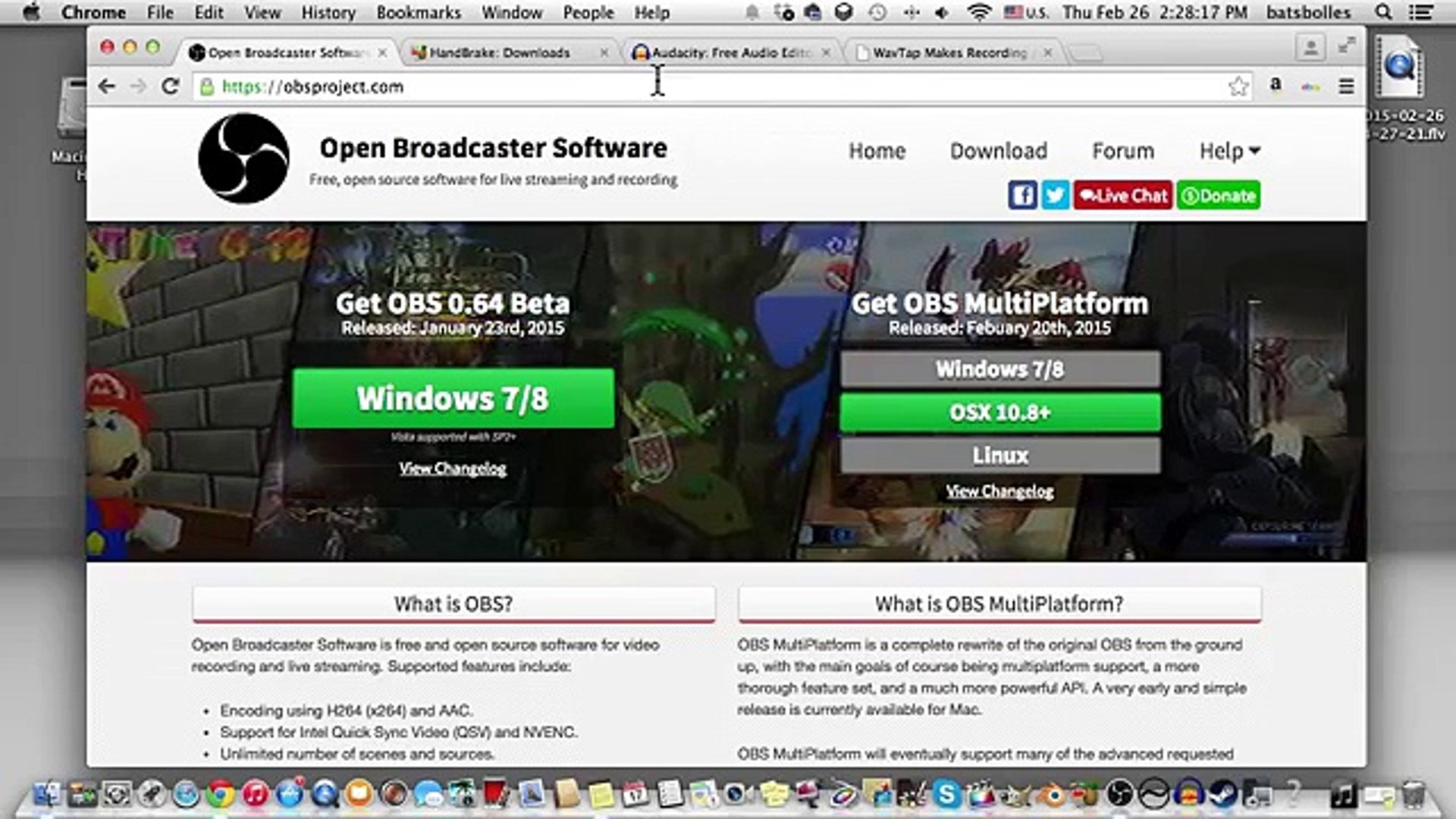Download OBS 0.64 Beta for Windows 7/8
Image resolution: width=1456 pixels, height=819 pixels.
(453, 398)
